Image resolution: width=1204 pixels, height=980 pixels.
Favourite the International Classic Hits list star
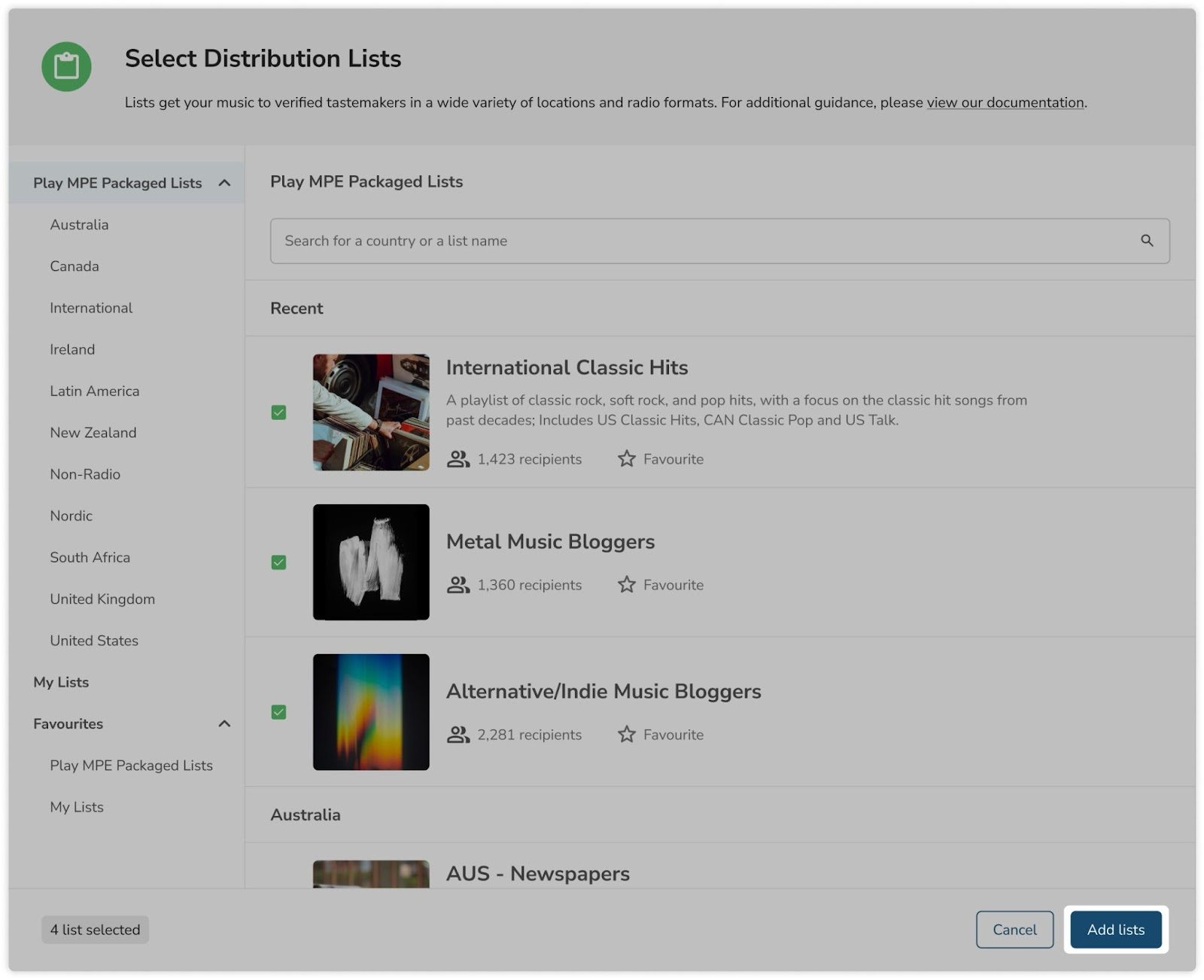(x=626, y=458)
